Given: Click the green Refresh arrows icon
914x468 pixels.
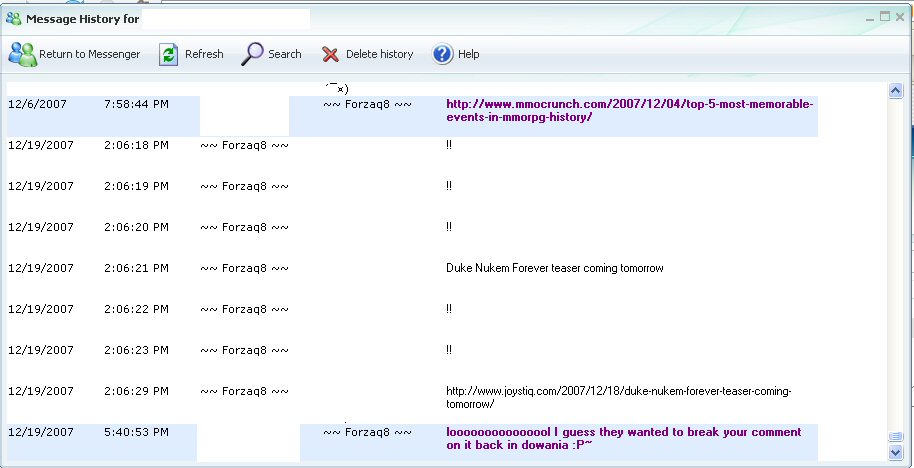Looking at the screenshot, I should [x=169, y=54].
